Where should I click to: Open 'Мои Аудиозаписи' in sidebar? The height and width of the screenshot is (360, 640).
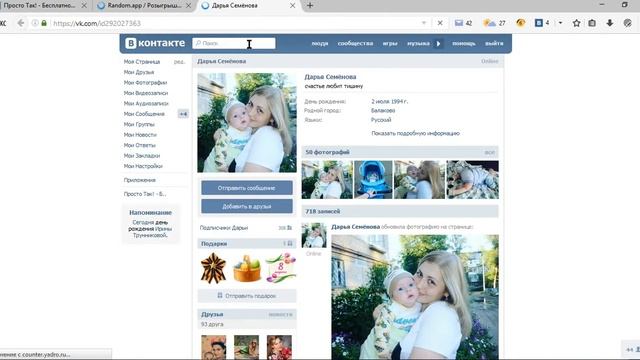[146, 103]
